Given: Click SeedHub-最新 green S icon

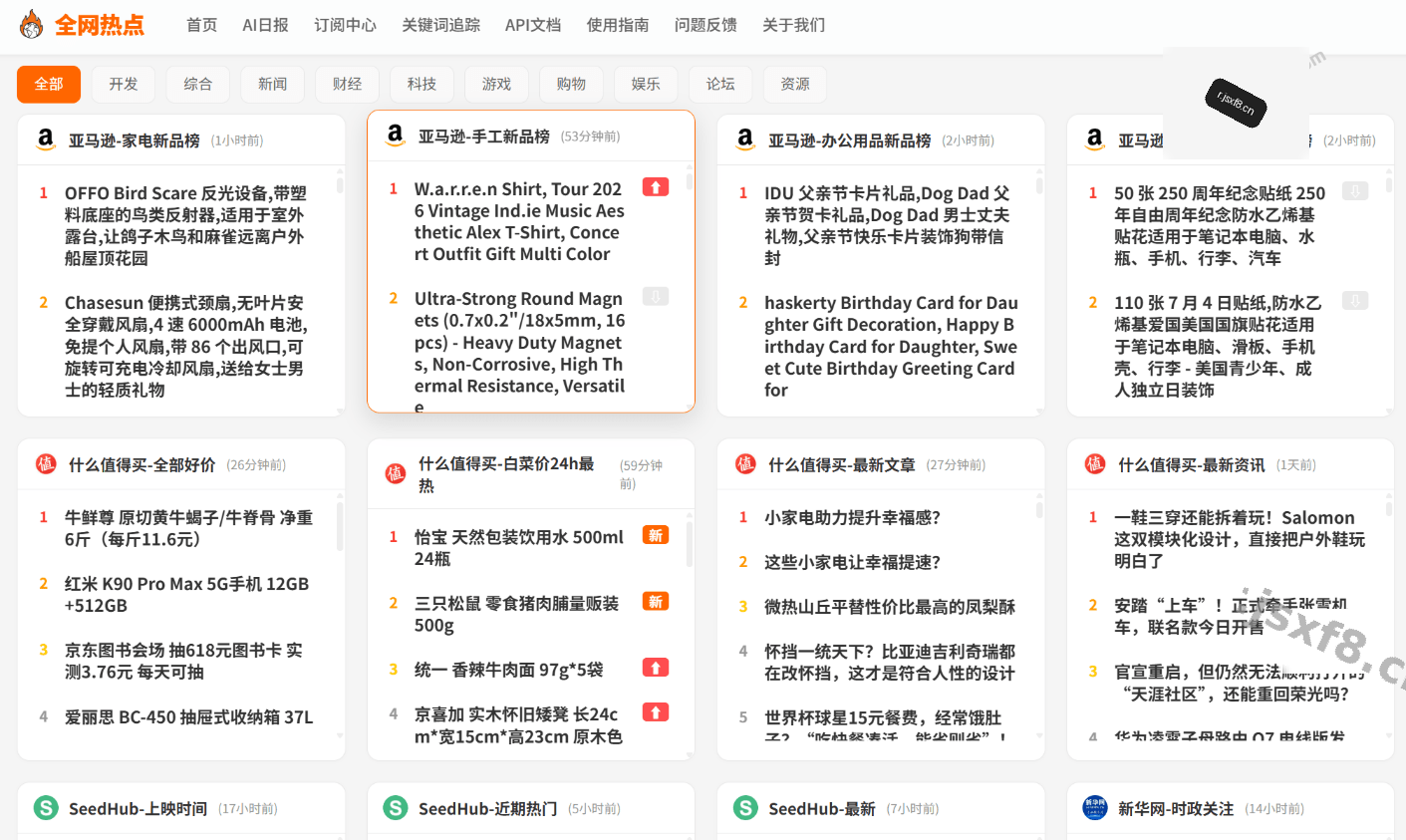Looking at the screenshot, I should tap(745, 807).
